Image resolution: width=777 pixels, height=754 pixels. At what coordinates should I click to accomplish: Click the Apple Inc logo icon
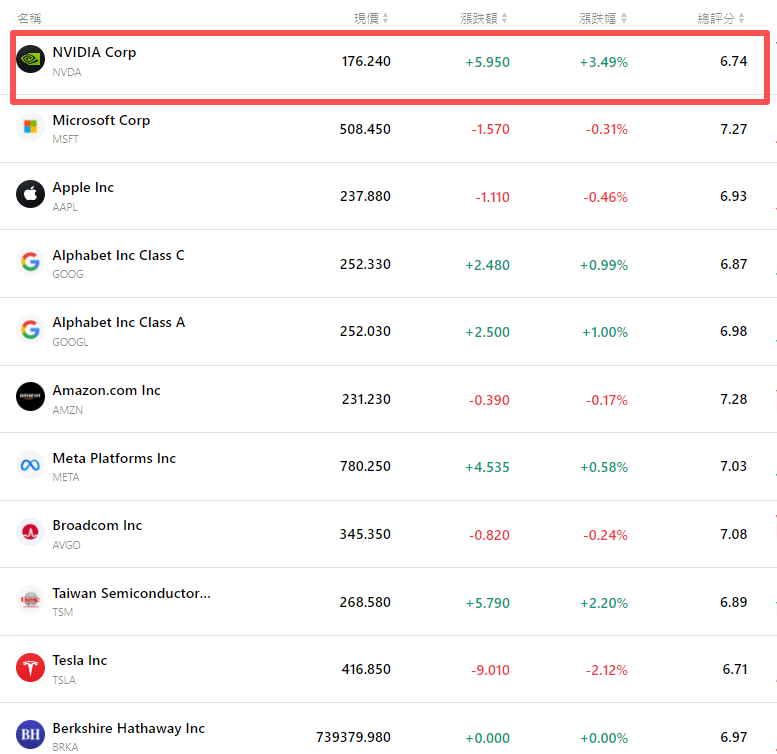31,195
